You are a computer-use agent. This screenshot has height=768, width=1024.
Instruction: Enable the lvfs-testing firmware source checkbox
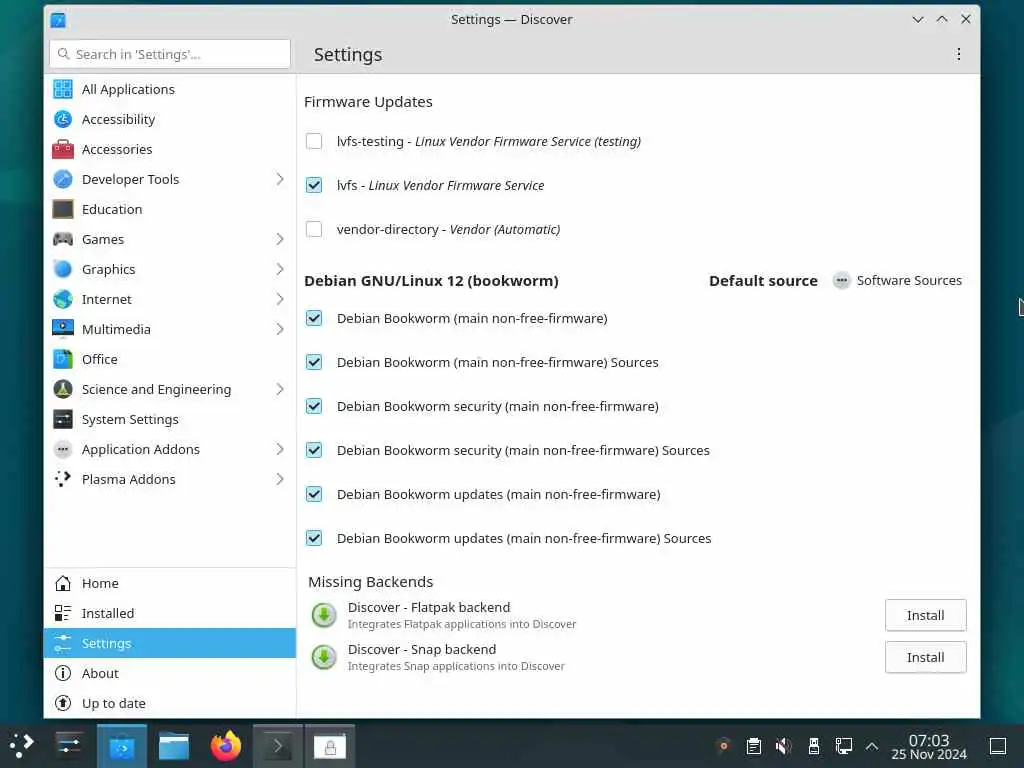tap(314, 141)
